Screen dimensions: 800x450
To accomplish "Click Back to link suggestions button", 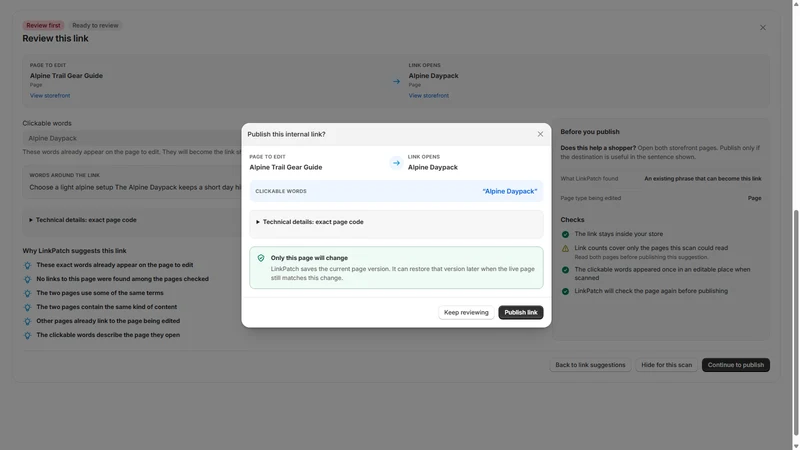I will (590, 365).
